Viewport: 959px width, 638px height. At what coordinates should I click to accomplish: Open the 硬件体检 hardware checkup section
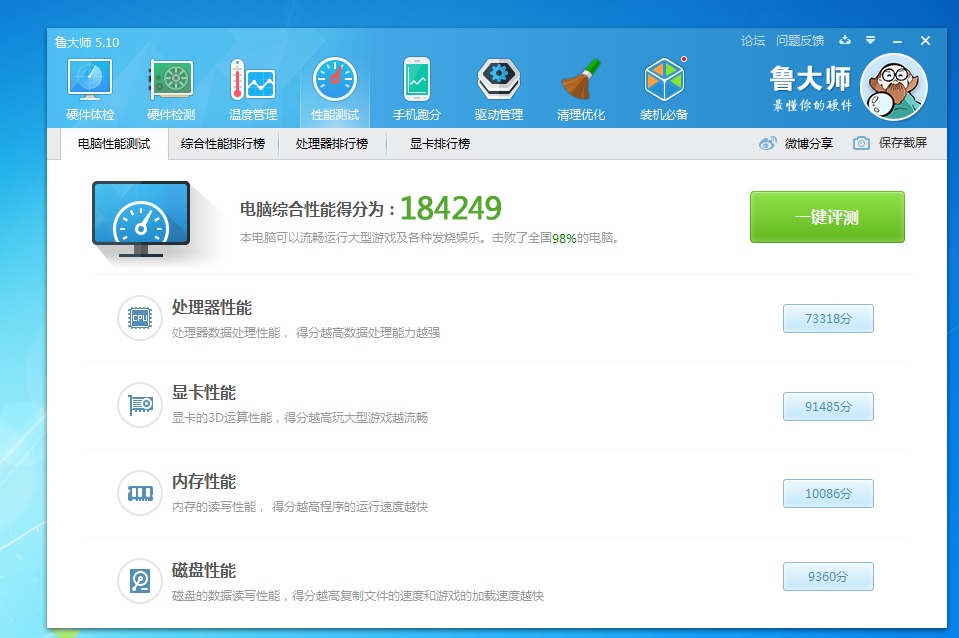coord(90,89)
